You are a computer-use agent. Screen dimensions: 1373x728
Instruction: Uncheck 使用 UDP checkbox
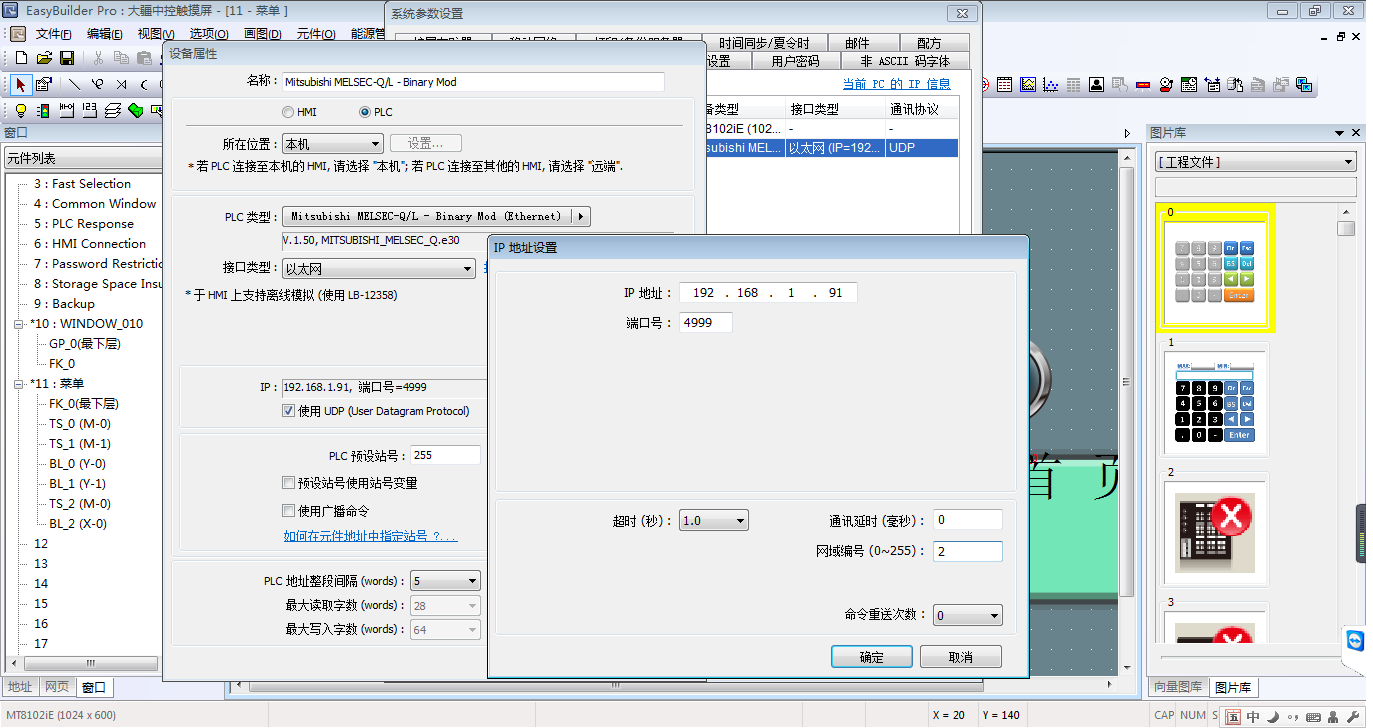coord(289,411)
